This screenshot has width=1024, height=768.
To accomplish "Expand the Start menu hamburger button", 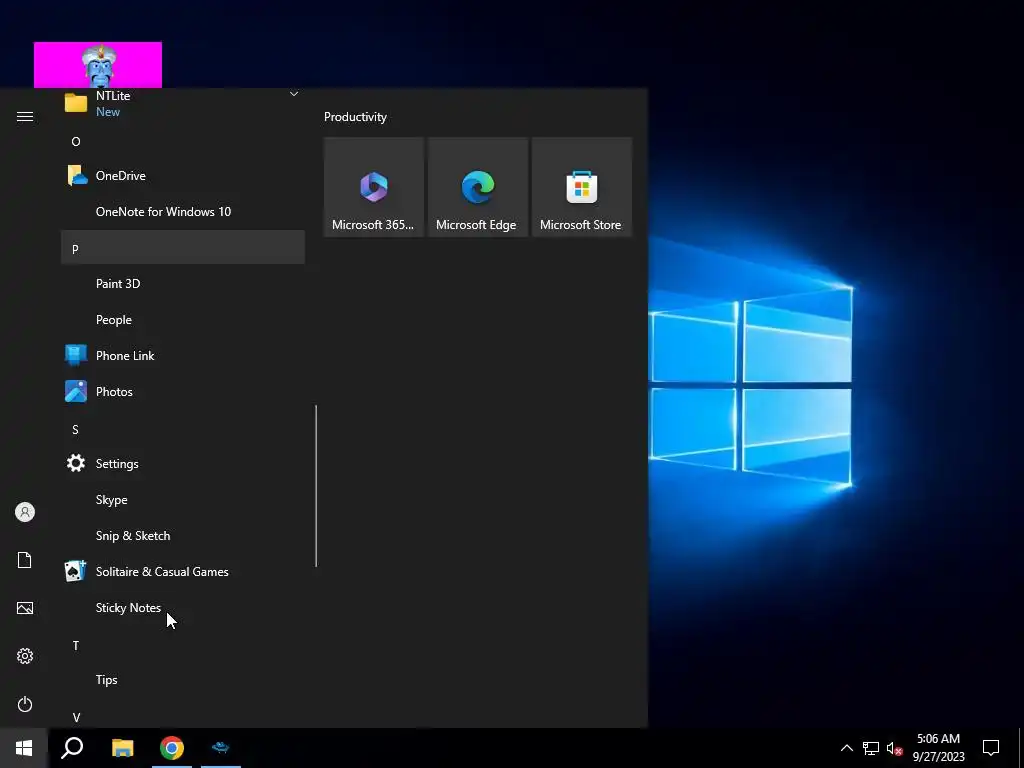I will (x=25, y=116).
